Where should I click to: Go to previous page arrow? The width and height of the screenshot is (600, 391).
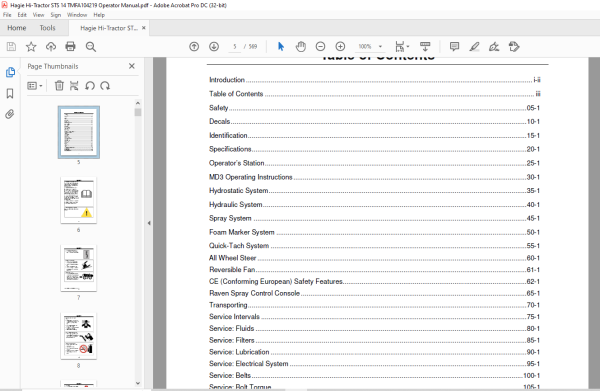pos(194,47)
